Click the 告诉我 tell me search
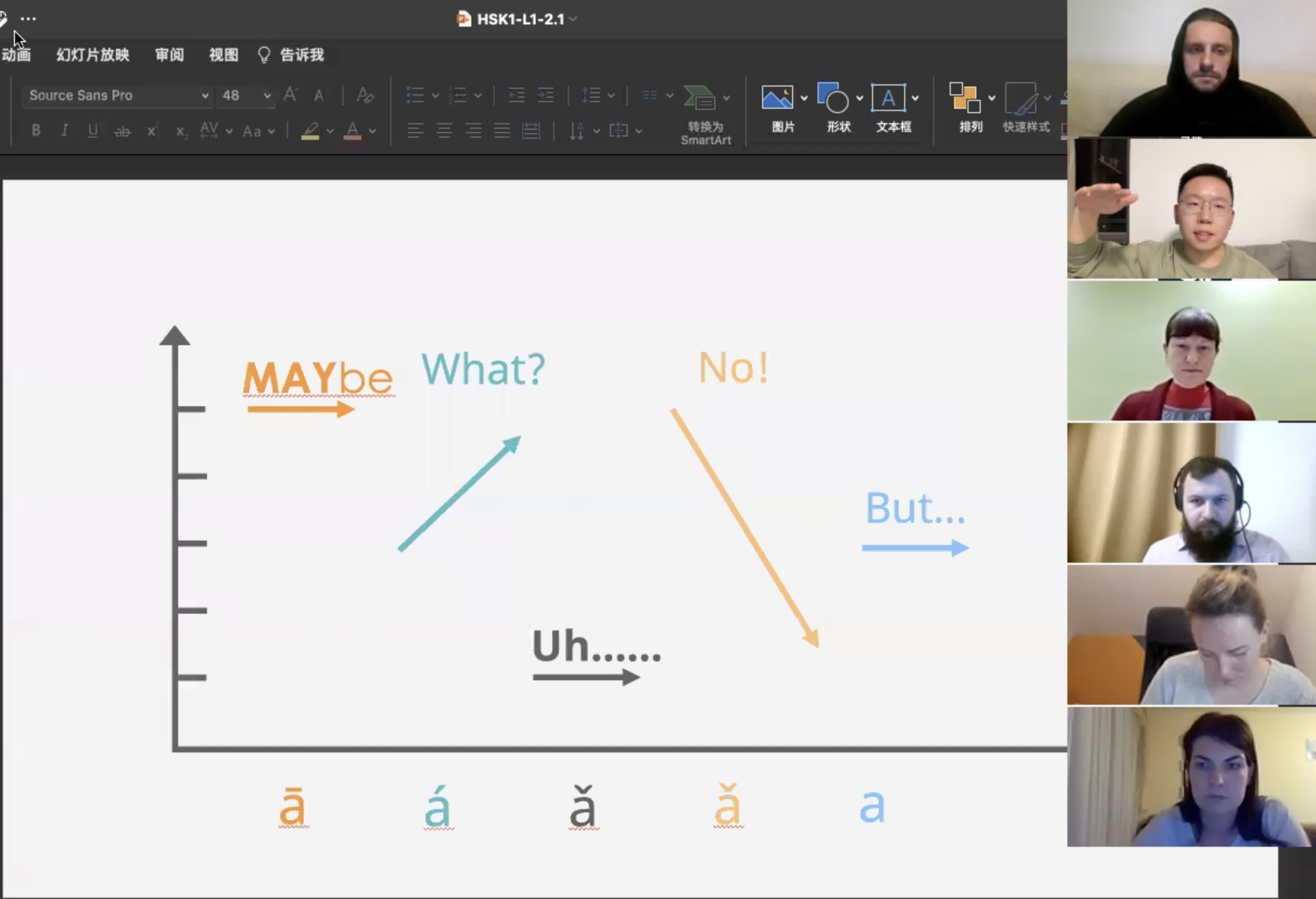 click(301, 55)
